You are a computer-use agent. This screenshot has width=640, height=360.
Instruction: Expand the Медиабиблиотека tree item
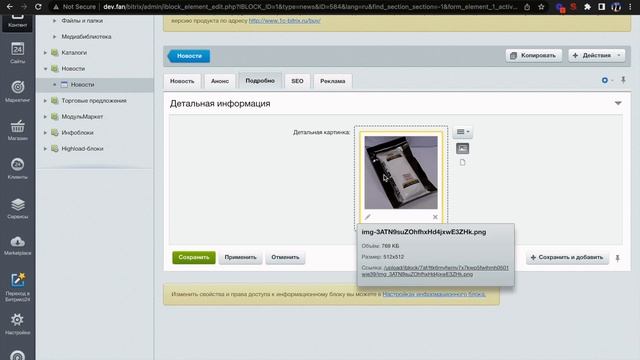click(54, 36)
